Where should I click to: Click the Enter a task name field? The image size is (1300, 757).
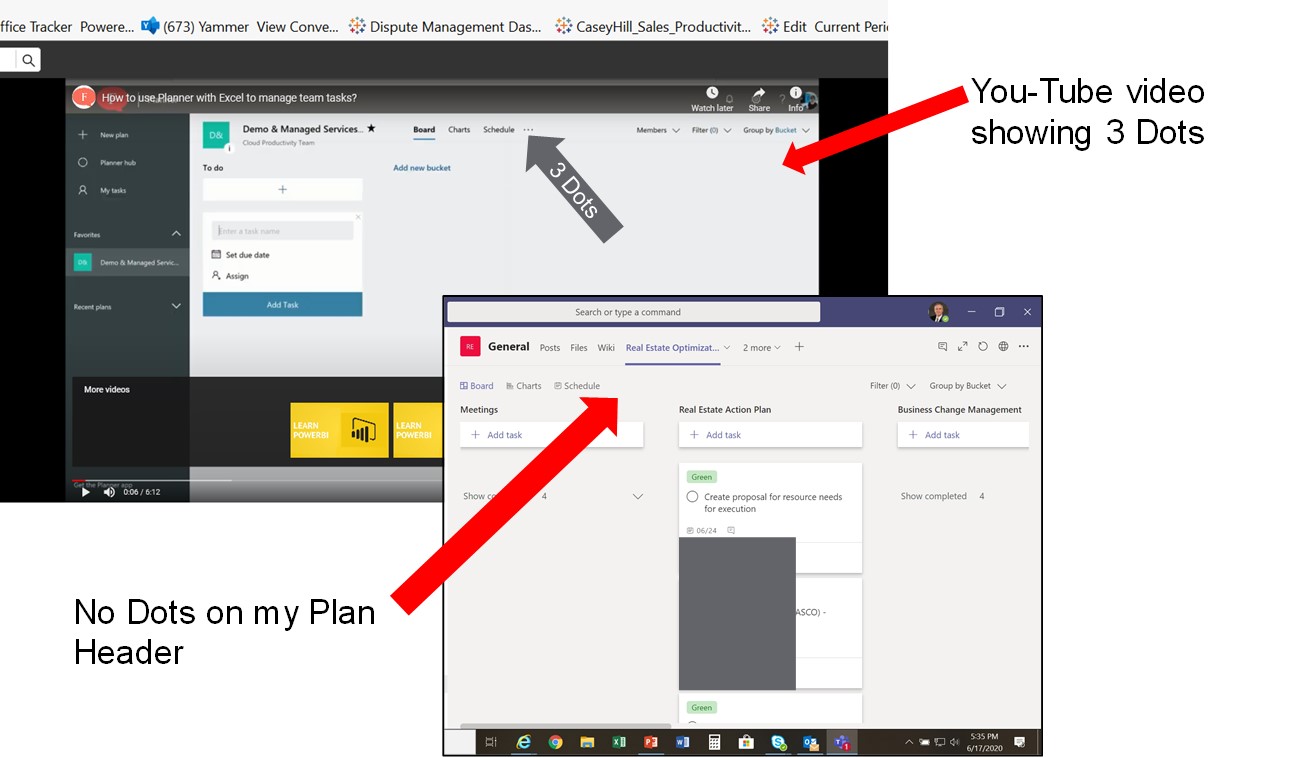[282, 231]
